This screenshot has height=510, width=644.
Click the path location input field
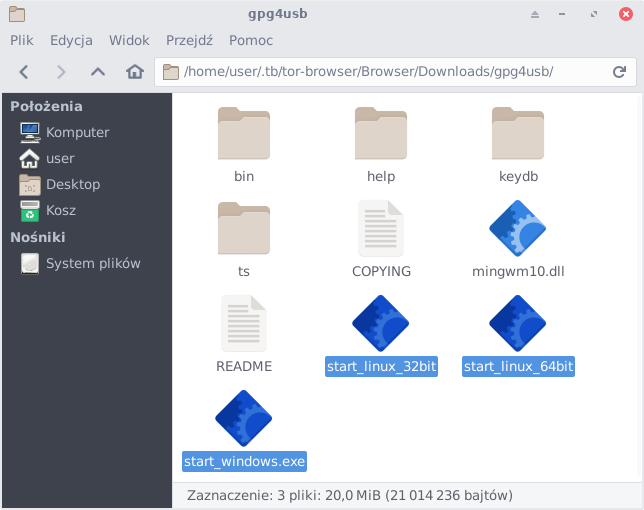[x=380, y=72]
